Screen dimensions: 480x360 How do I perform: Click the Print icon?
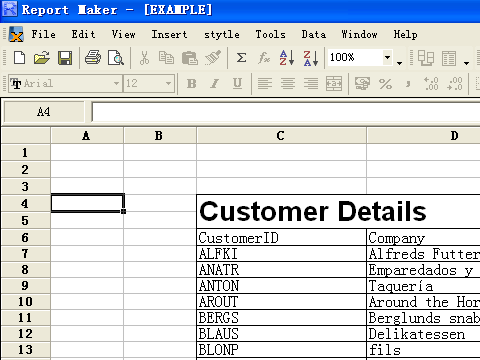pyautogui.click(x=93, y=58)
